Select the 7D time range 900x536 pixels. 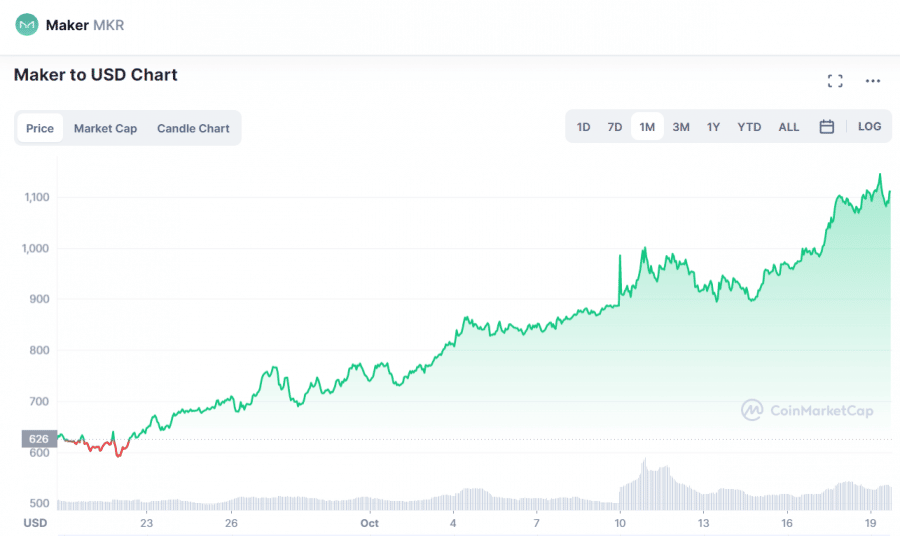(x=615, y=127)
